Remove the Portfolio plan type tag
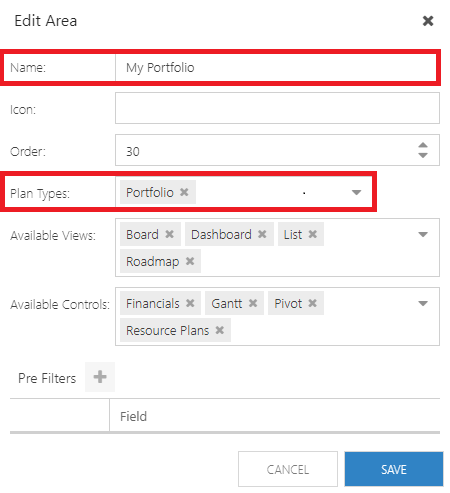 tap(184, 192)
